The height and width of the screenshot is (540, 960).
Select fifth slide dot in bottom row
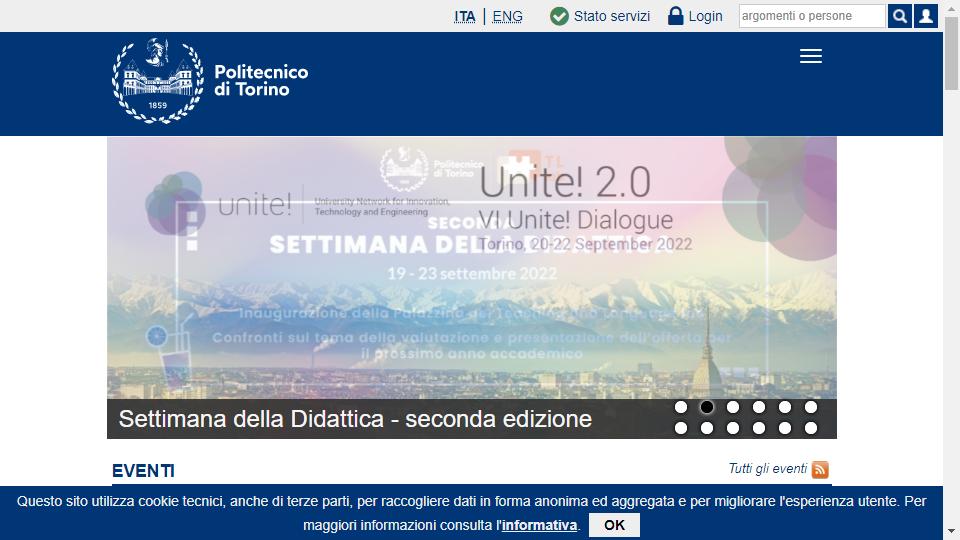click(x=785, y=428)
